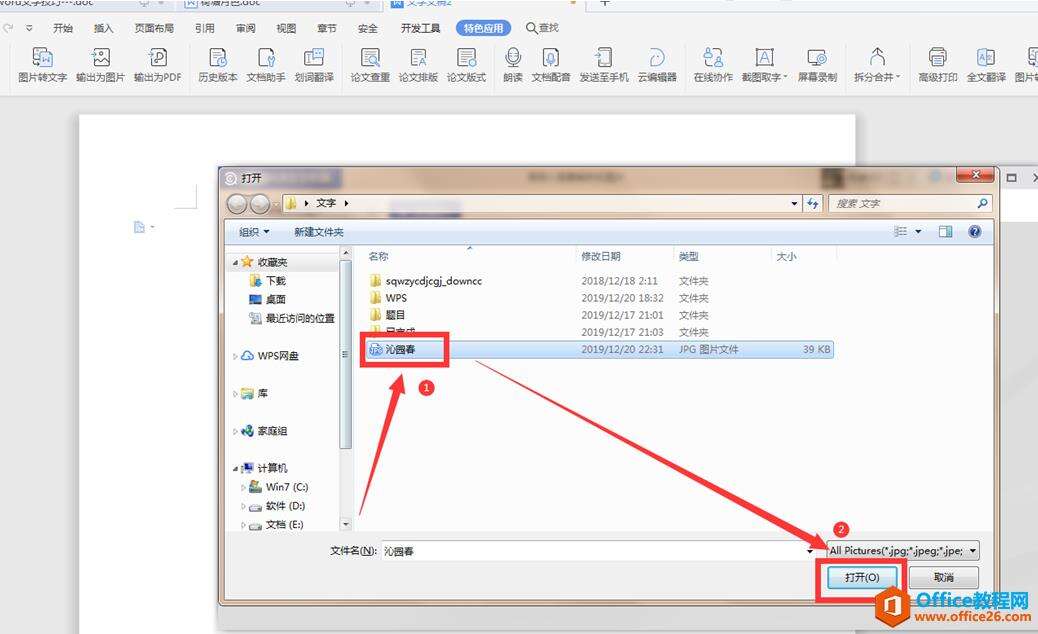Select the Win7 (C:) drive
This screenshot has width=1038, height=634.
pyautogui.click(x=279, y=487)
